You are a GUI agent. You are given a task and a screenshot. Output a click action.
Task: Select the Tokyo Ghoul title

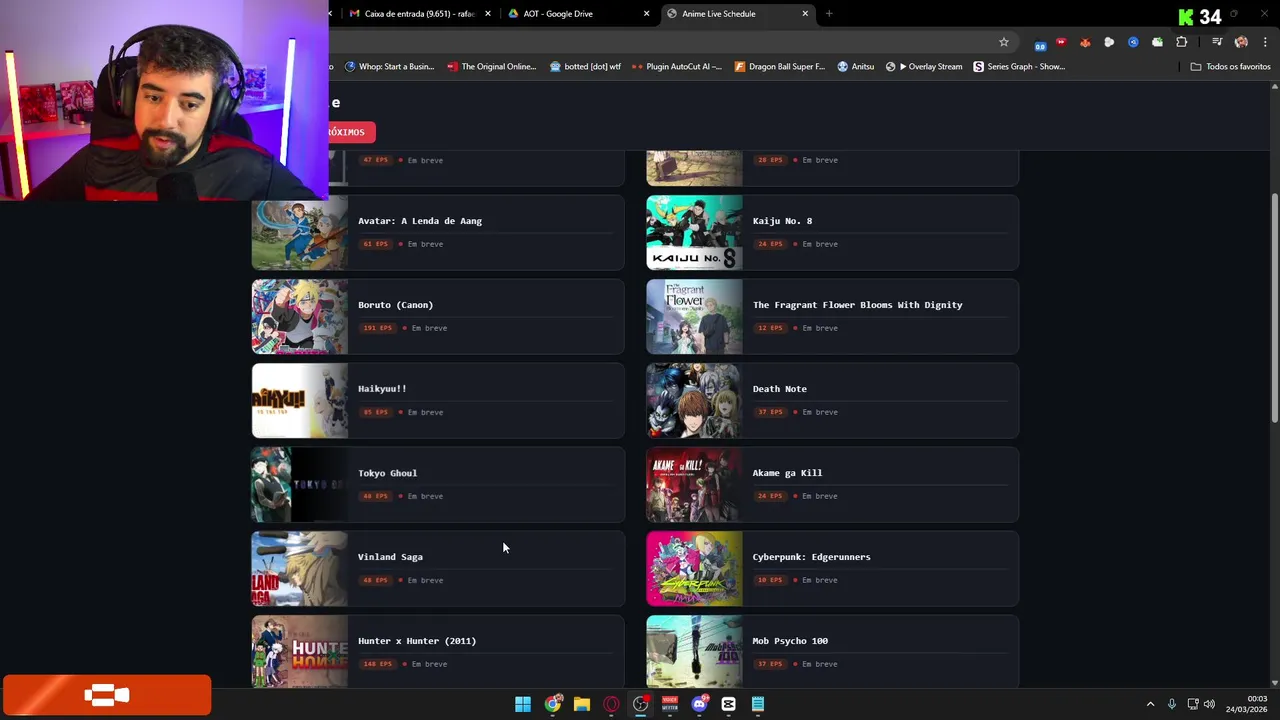pos(387,473)
